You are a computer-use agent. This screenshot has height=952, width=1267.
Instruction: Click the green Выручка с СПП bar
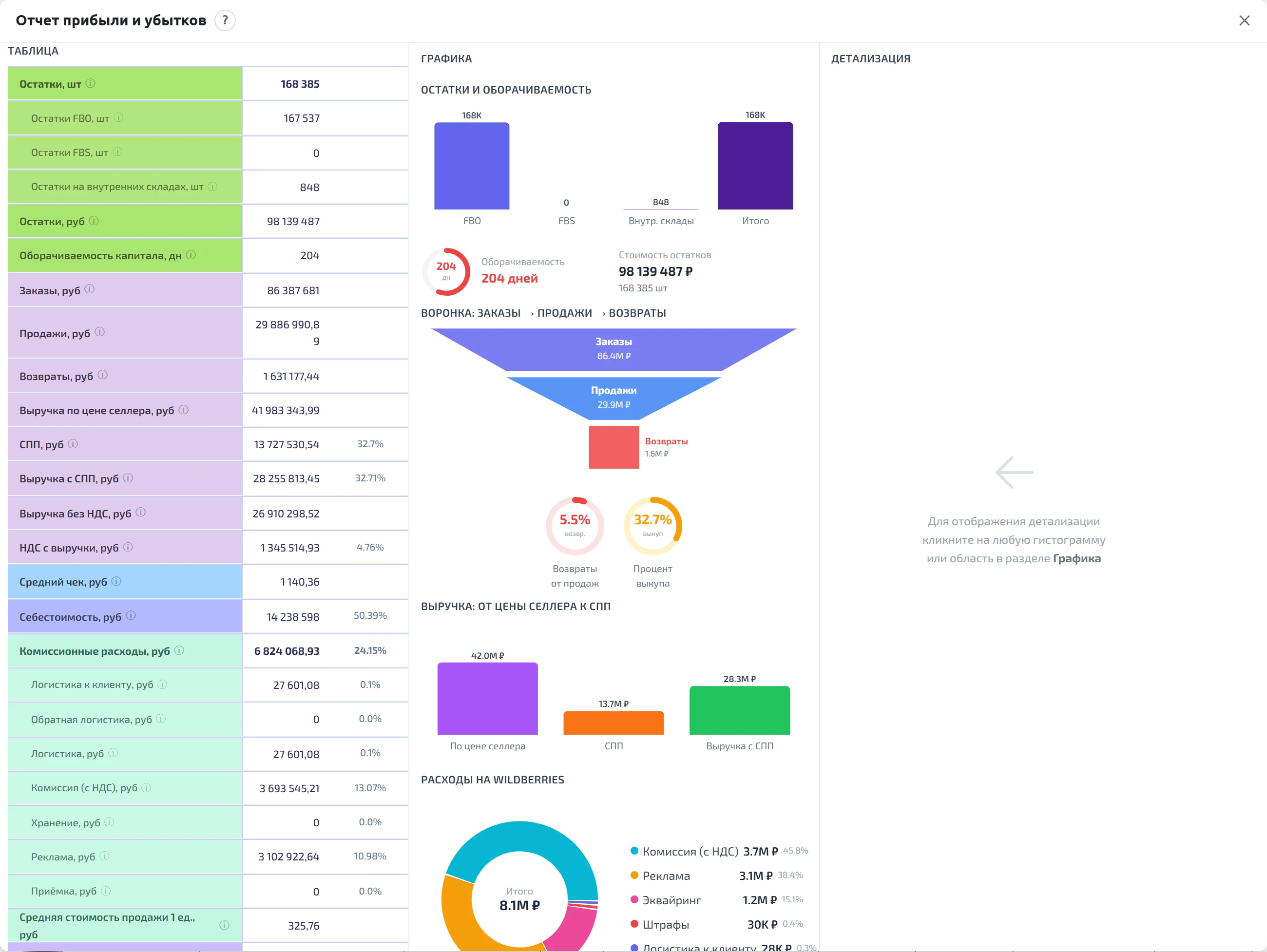point(739,710)
